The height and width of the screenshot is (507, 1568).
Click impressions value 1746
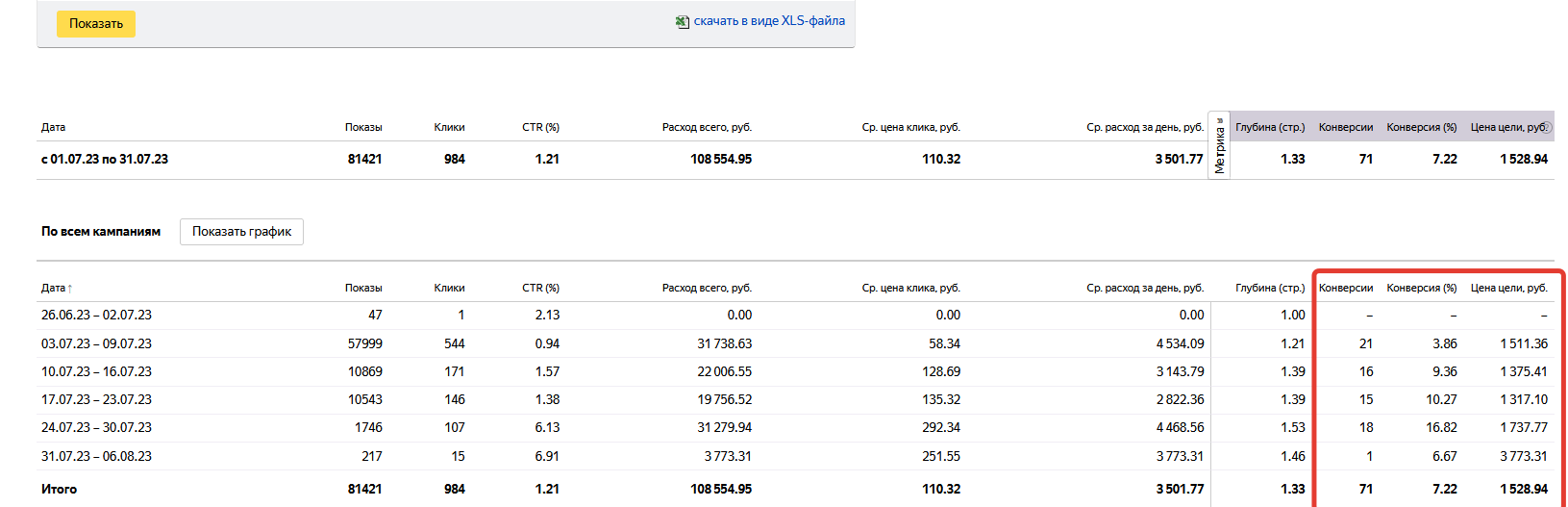click(368, 427)
